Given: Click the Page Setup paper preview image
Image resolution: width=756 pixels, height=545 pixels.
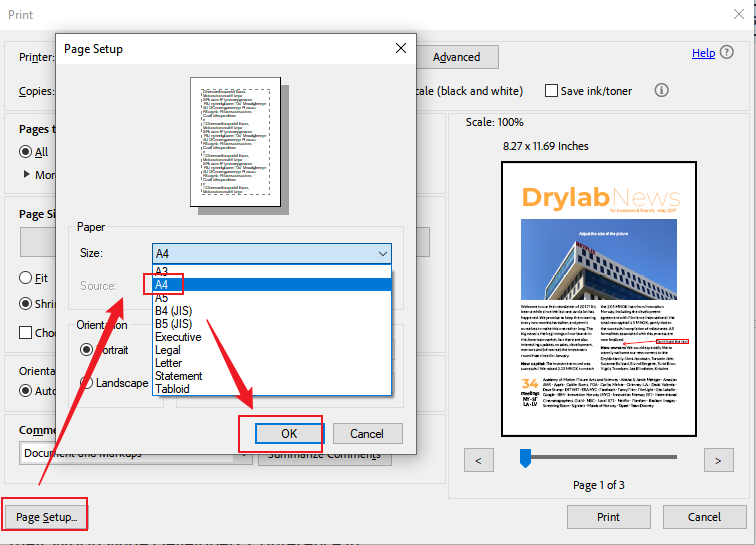Looking at the screenshot, I should 236,142.
